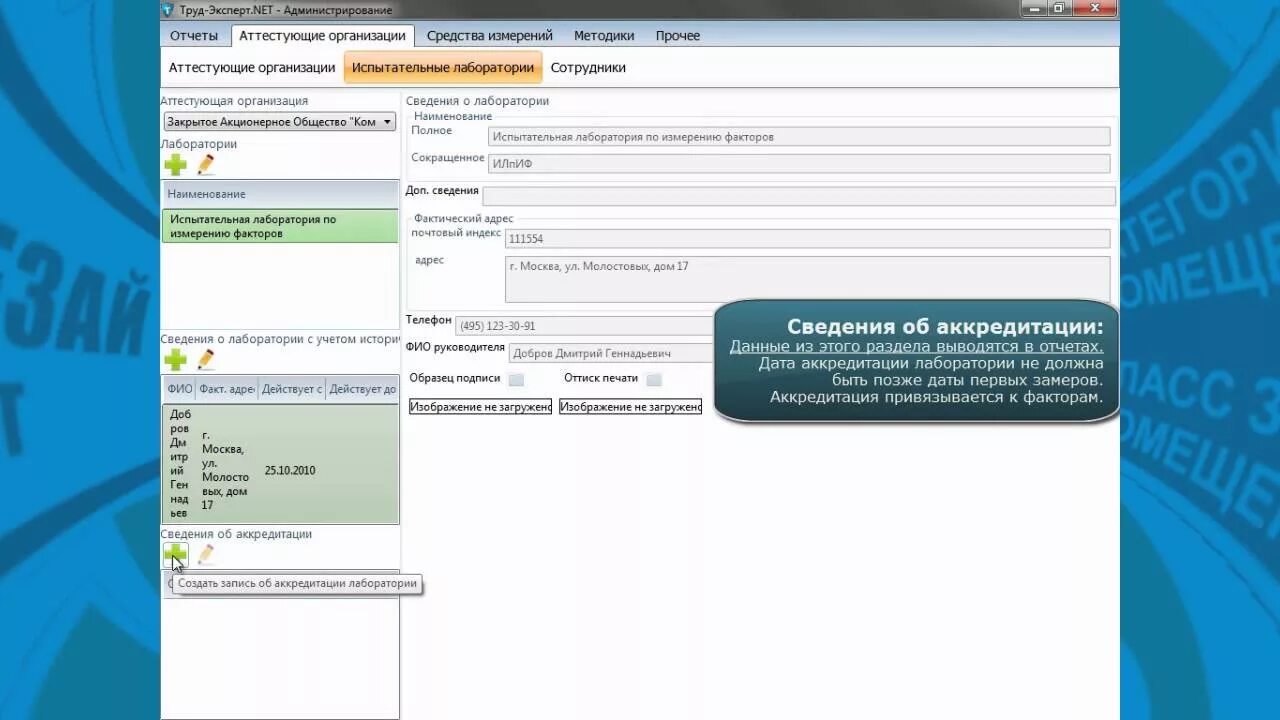Click the почтовый индекс field 111554
Screen dimensions: 1280x720
coord(807,239)
